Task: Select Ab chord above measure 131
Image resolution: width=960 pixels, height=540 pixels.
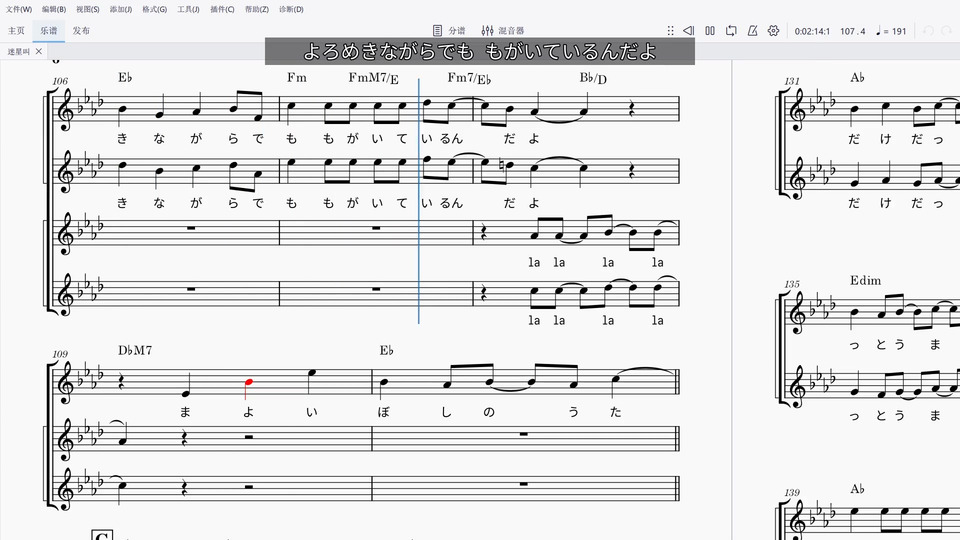Action: pyautogui.click(x=857, y=78)
